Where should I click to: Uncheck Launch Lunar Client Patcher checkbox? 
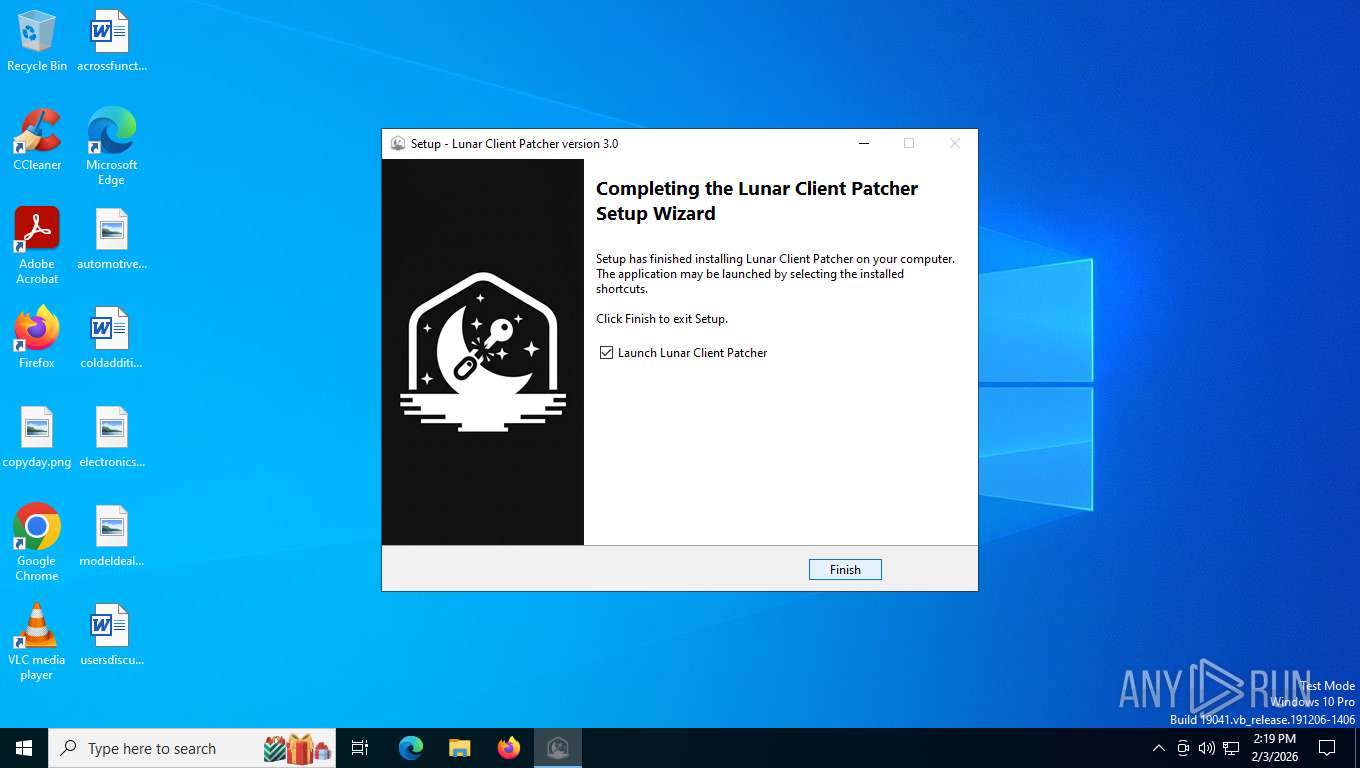click(606, 353)
